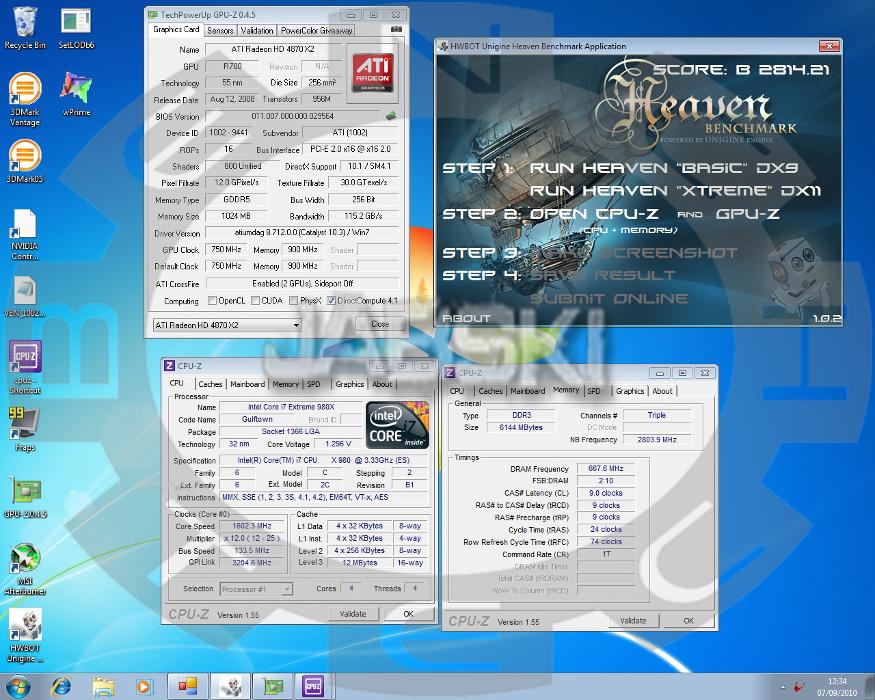Open the PowerColor Giveaway tab
Screen dimensions: 875x700
(x=316, y=31)
